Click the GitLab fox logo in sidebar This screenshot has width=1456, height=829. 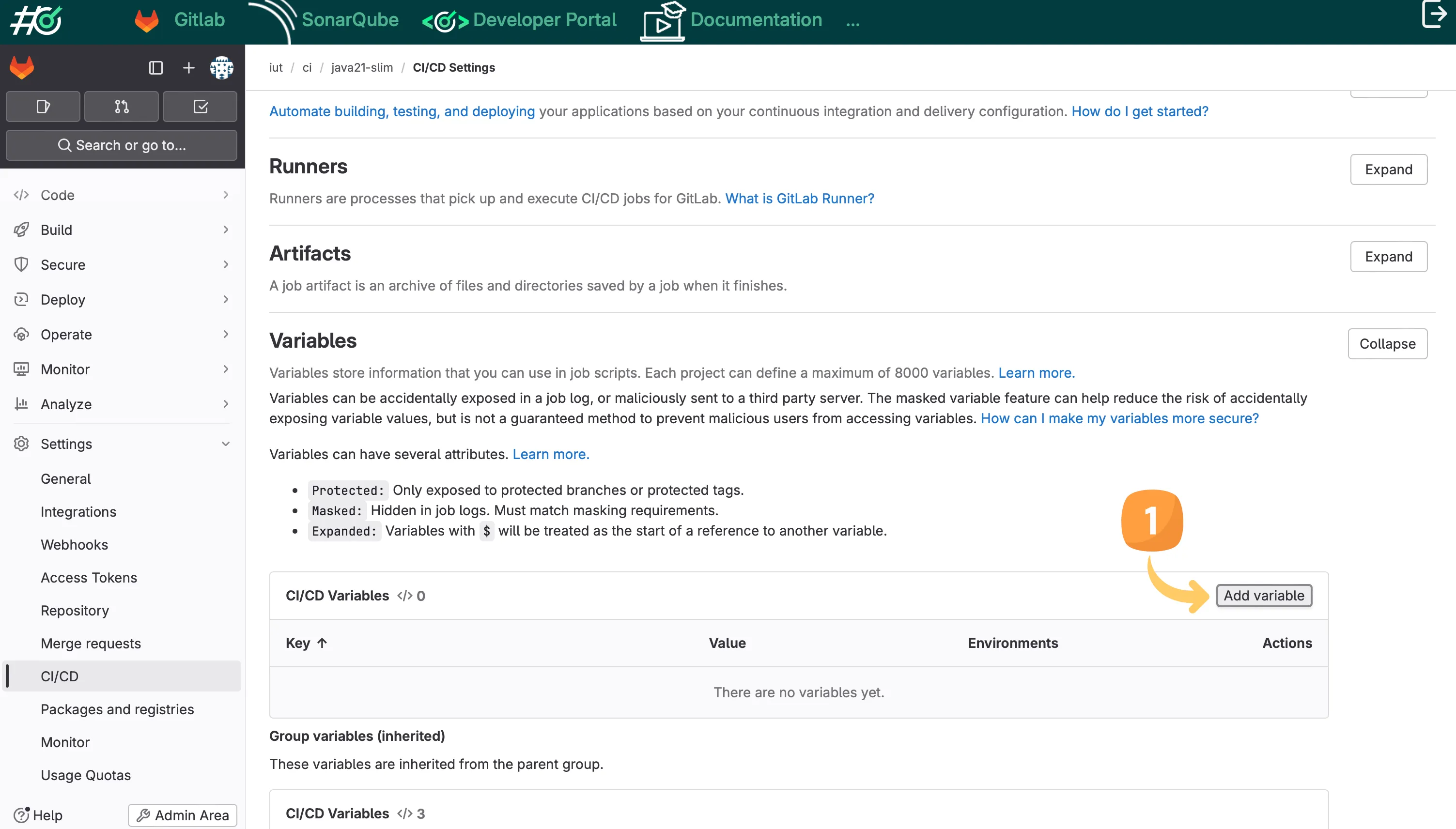point(22,68)
